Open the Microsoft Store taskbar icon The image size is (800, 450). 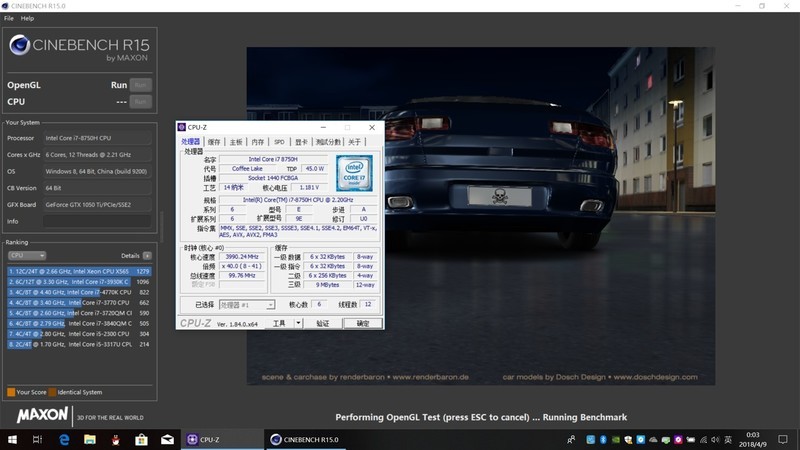pos(141,439)
